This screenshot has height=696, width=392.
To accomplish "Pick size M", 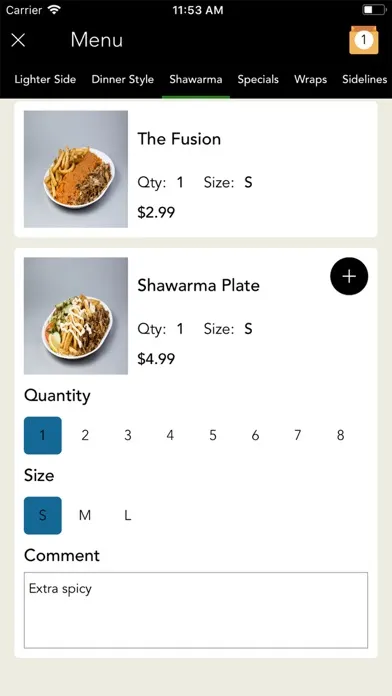I will (85, 515).
